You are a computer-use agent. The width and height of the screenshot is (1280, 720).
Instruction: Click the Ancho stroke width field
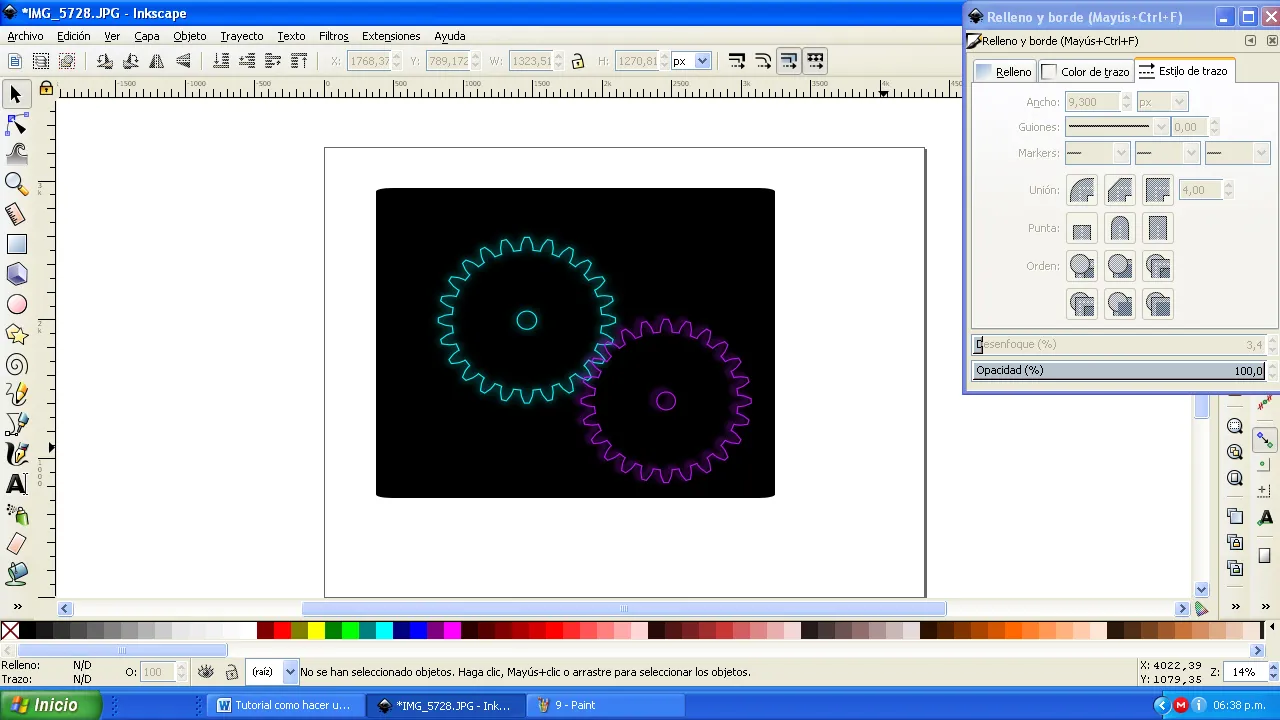click(x=1092, y=102)
